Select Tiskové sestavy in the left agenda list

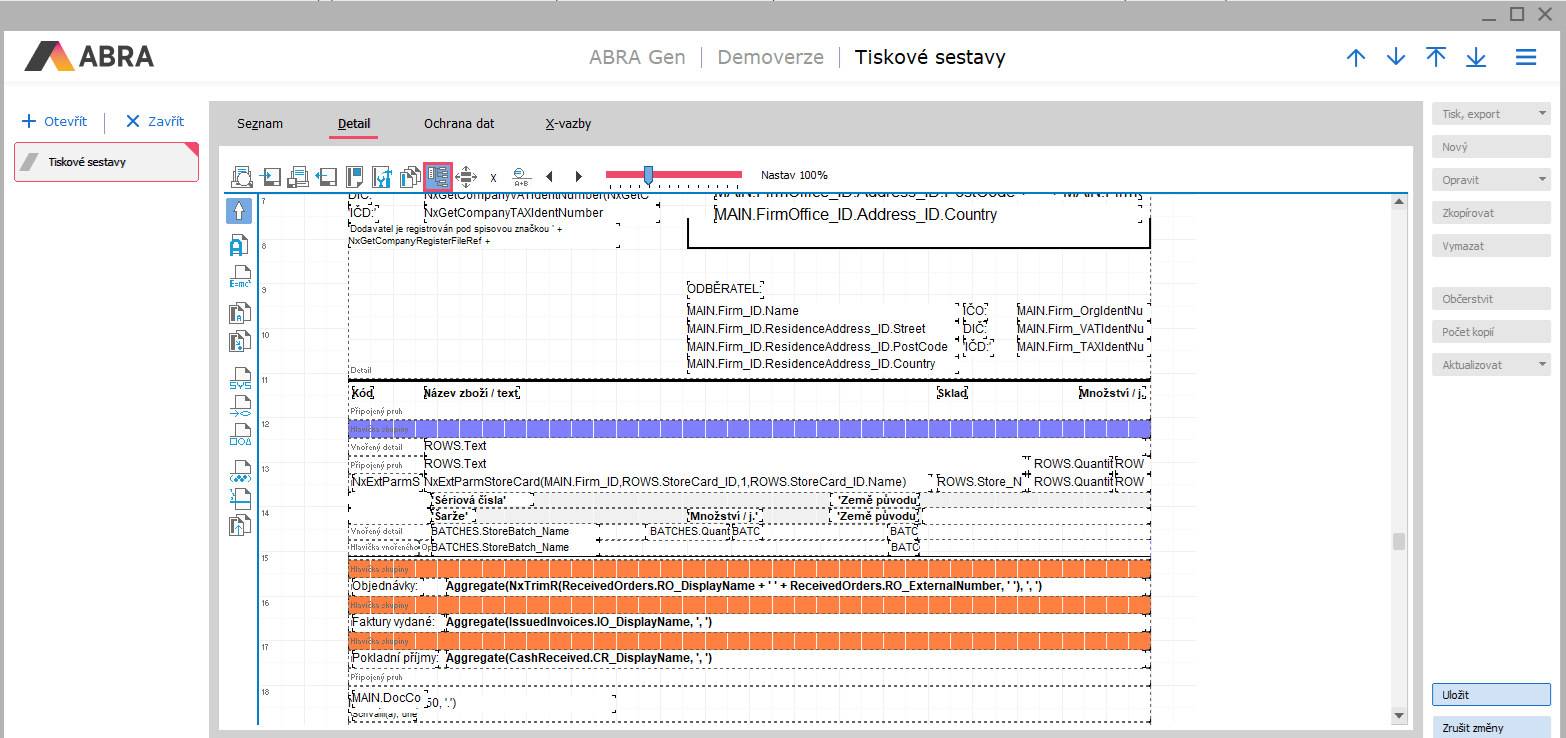106,162
